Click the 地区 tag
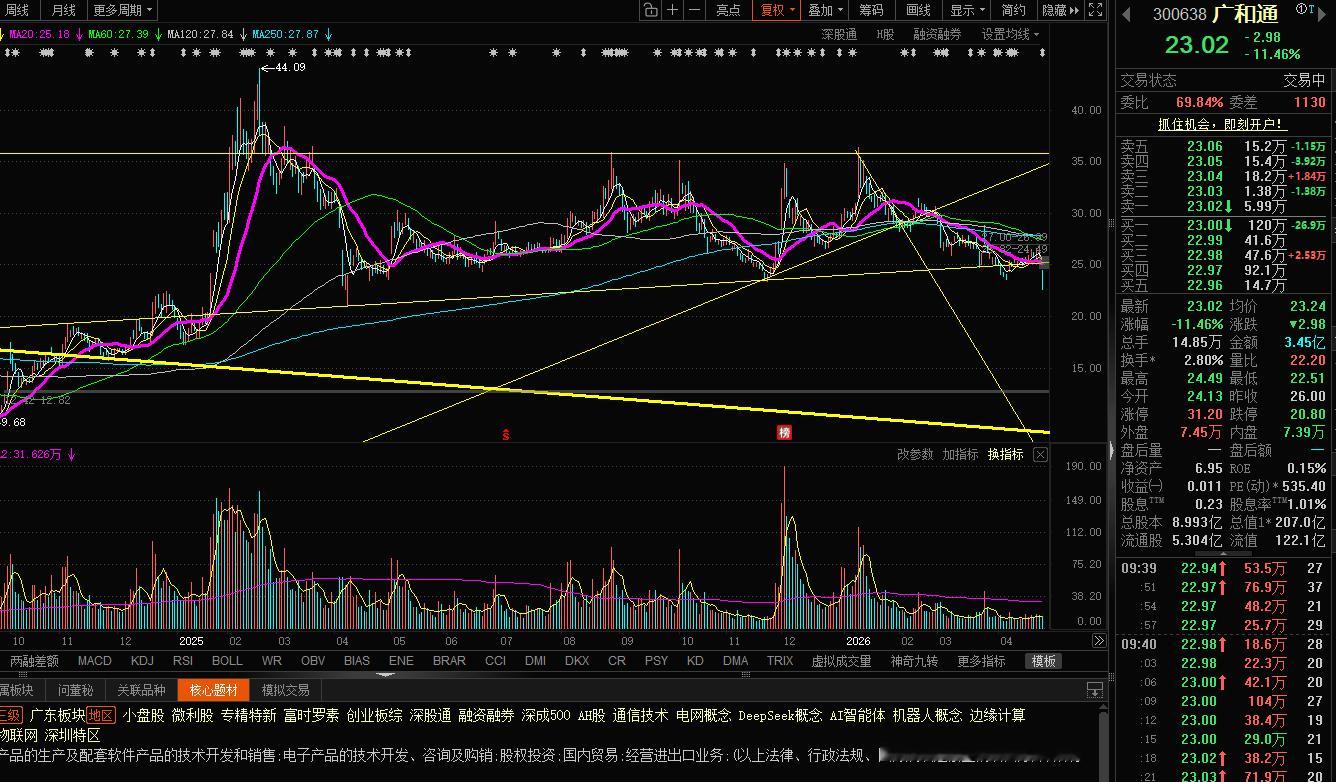1336x782 pixels. click(x=100, y=715)
